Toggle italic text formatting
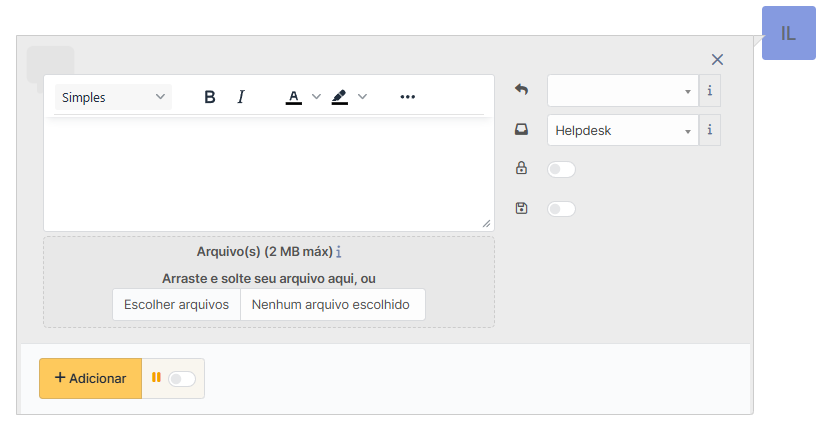 (x=241, y=97)
